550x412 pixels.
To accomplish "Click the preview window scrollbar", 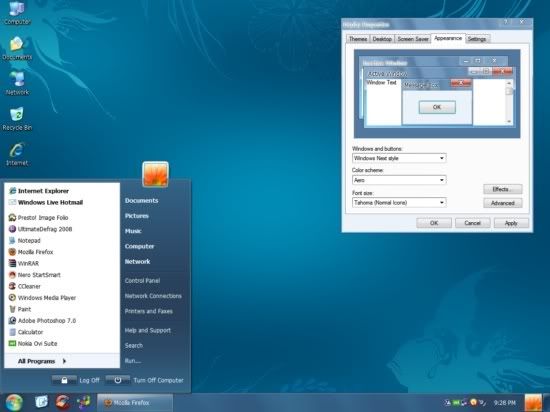I will tap(509, 102).
